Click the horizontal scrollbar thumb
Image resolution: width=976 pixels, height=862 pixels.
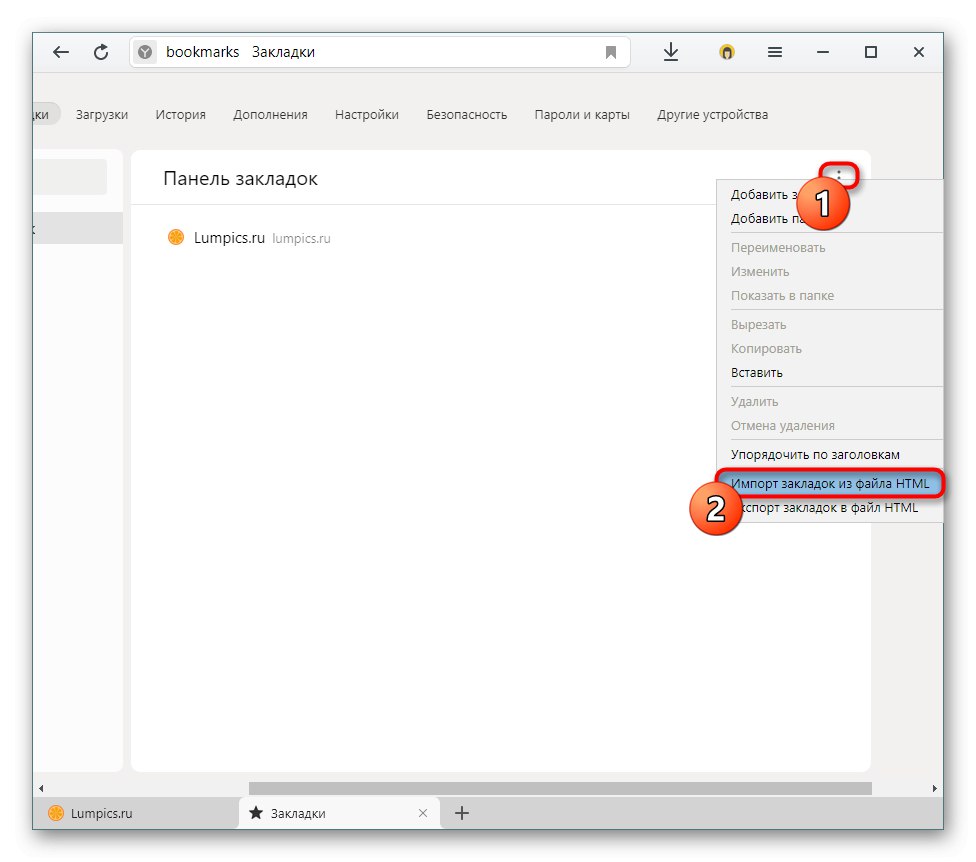[x=560, y=788]
